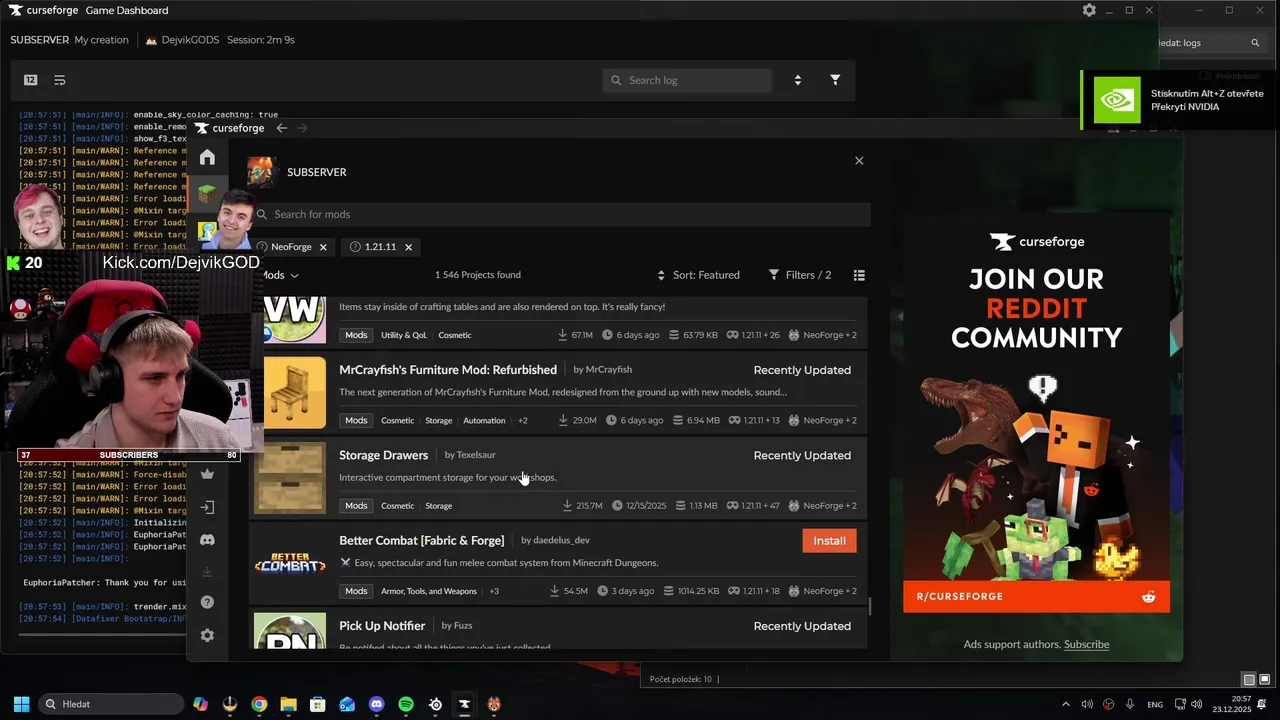Click the mod list vertical scrollbar
The width and height of the screenshot is (1280, 720).
(870, 607)
